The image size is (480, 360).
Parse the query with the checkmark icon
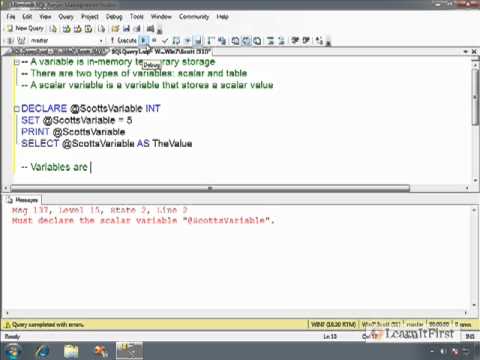pyautogui.click(x=165, y=41)
